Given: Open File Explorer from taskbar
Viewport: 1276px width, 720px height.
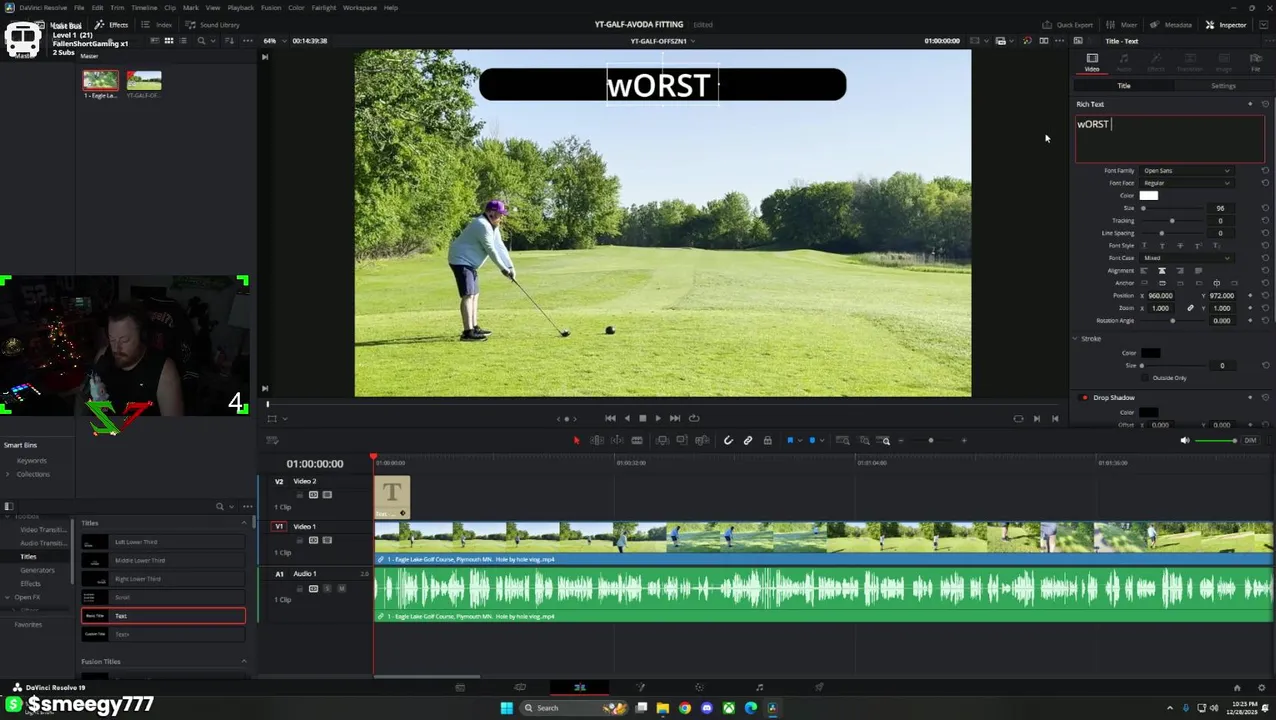Looking at the screenshot, I should pos(662,708).
